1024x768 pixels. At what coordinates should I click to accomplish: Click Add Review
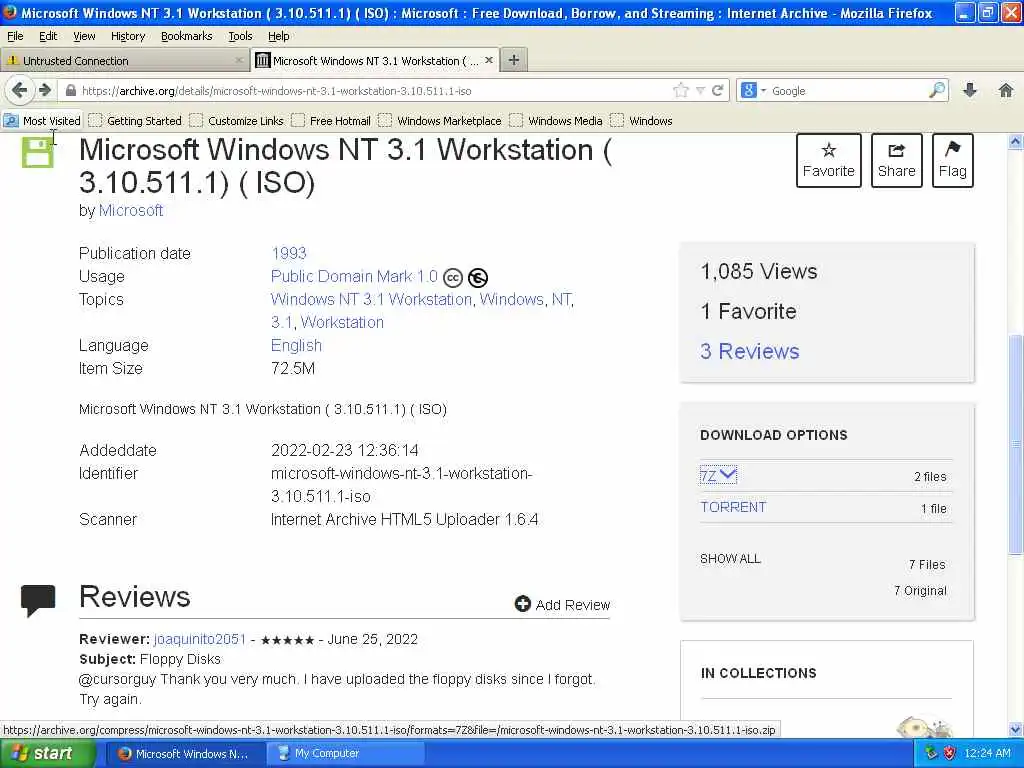(562, 605)
